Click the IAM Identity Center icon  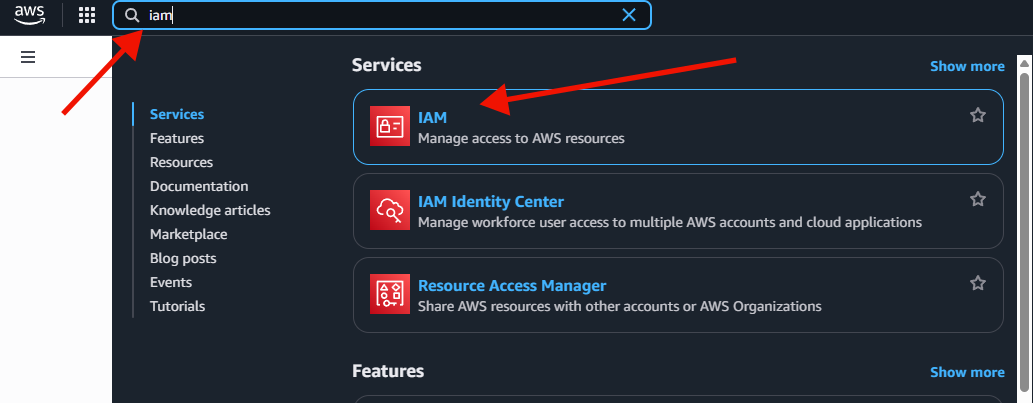click(x=389, y=210)
